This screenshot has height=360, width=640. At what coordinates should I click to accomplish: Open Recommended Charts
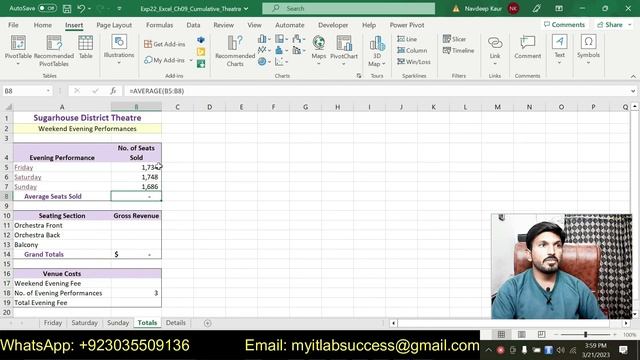235,51
